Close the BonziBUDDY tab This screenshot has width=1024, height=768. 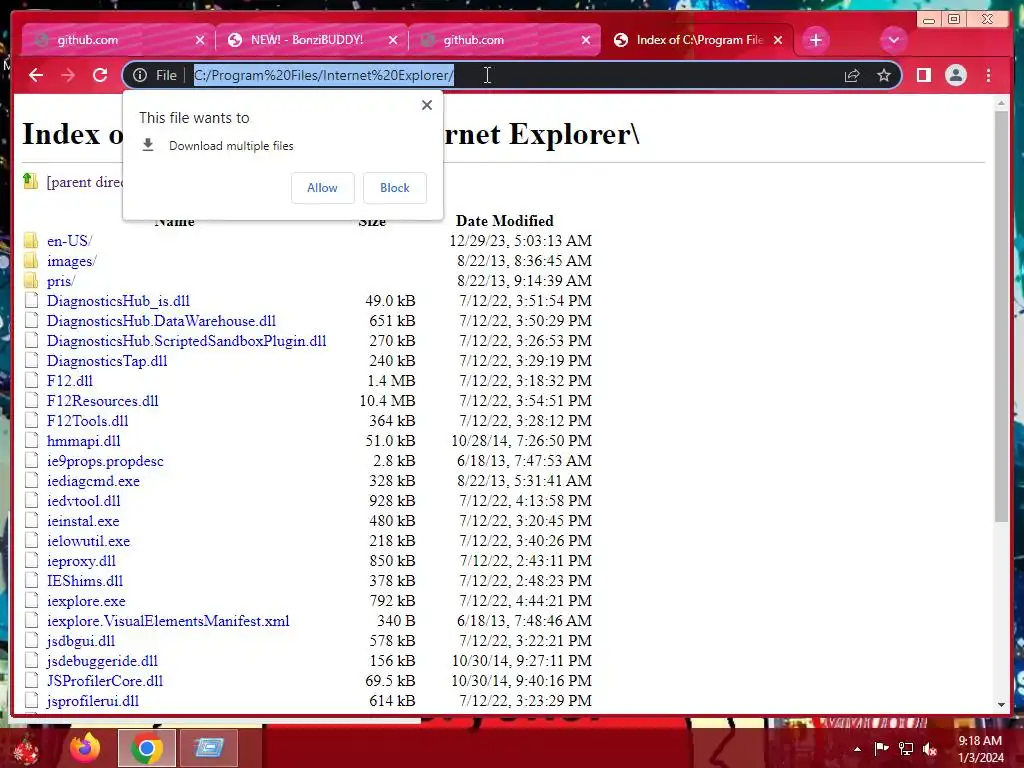click(x=392, y=40)
